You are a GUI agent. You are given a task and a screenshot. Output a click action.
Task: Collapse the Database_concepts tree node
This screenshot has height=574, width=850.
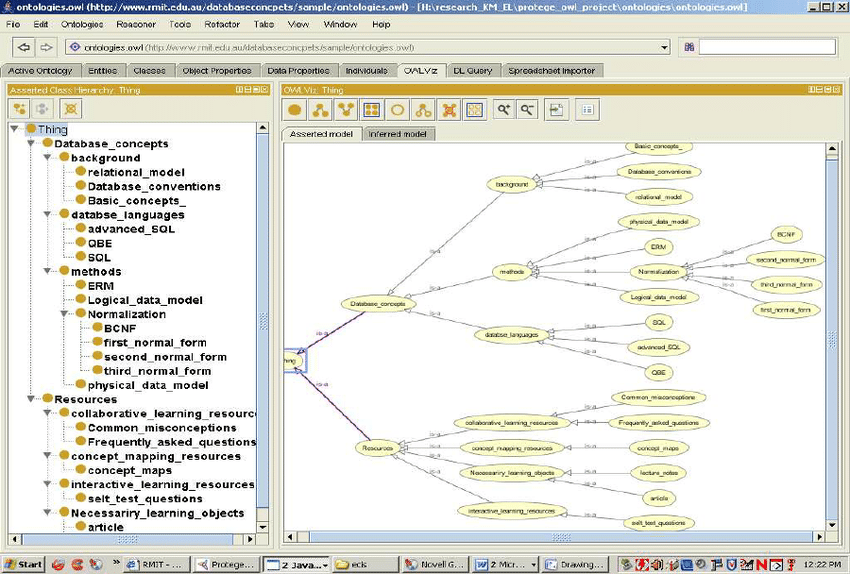pos(31,144)
